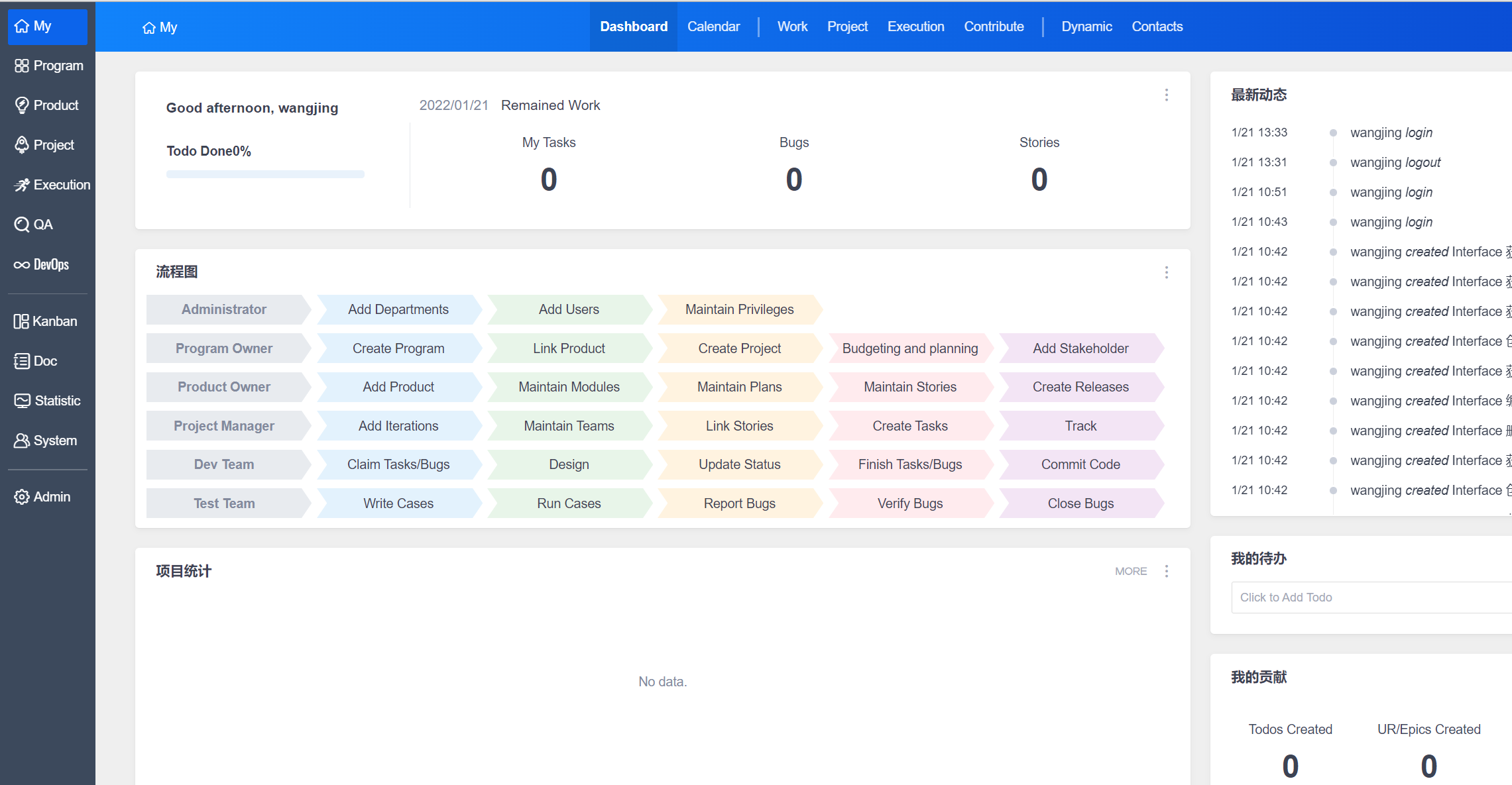Viewport: 1512px width, 785px height.
Task: Click the Claim Tasks/Bugs flow step
Action: click(398, 464)
